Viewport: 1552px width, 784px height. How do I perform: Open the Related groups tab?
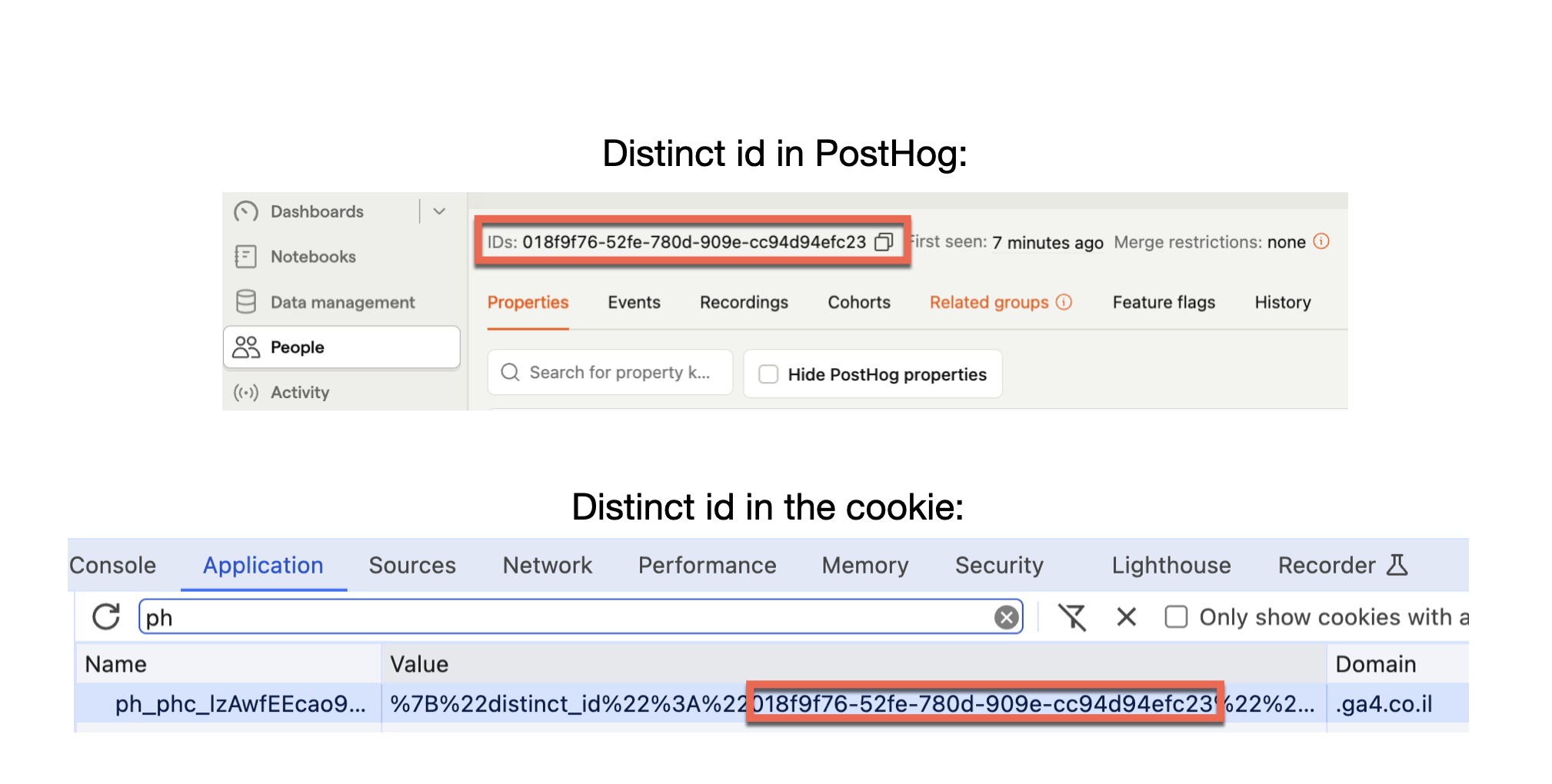[x=989, y=303]
